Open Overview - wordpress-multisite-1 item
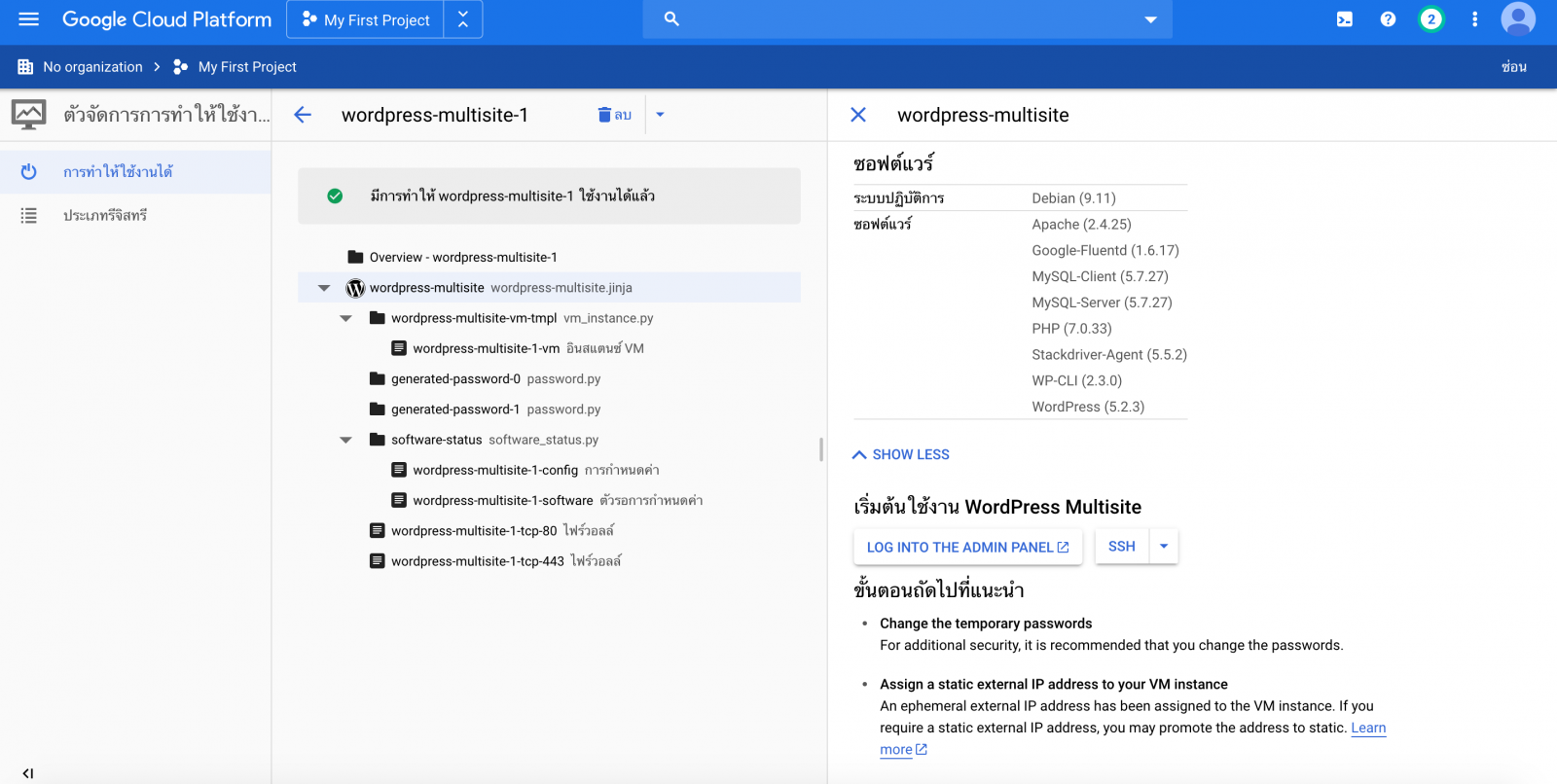This screenshot has height=784, width=1557. coord(462,258)
